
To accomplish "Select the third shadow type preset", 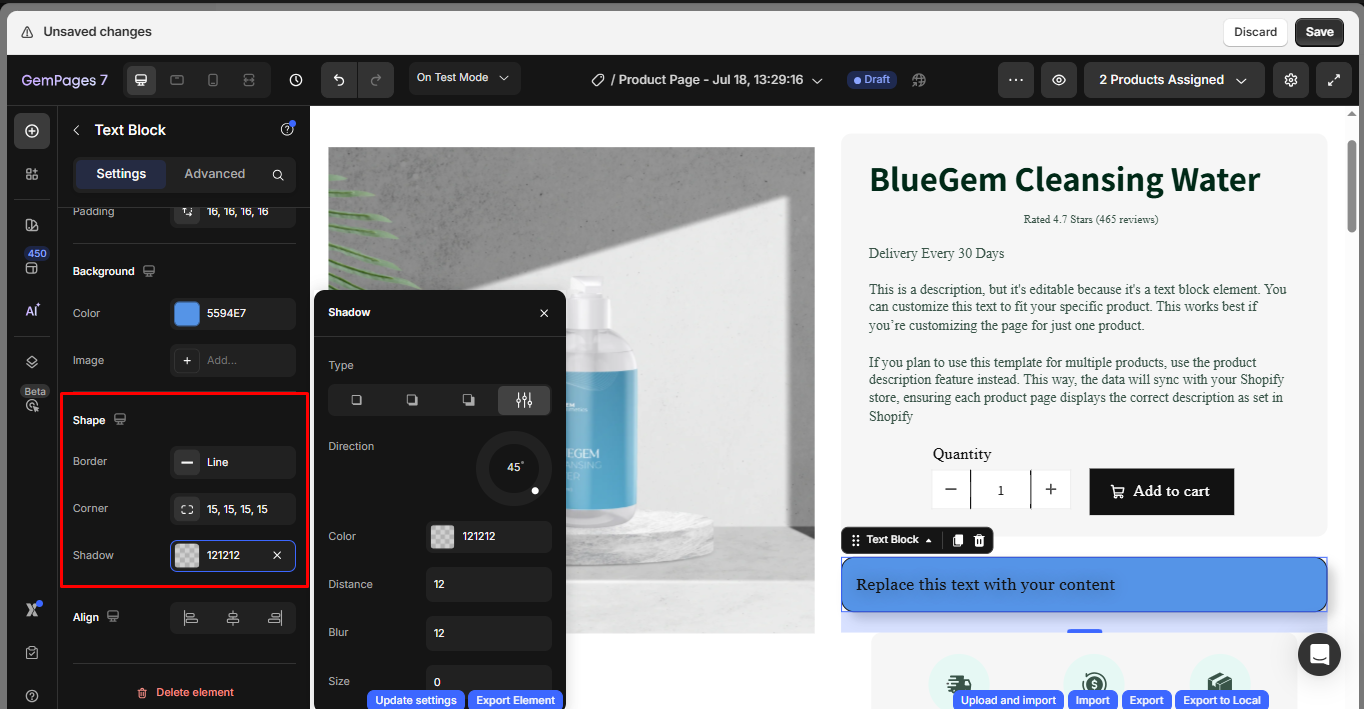I will (468, 400).
